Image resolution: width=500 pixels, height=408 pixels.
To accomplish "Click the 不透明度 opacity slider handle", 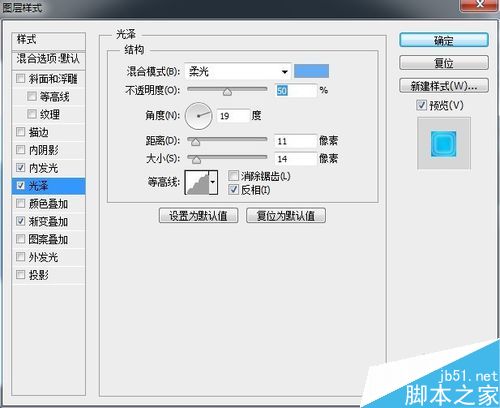I will coord(227,92).
